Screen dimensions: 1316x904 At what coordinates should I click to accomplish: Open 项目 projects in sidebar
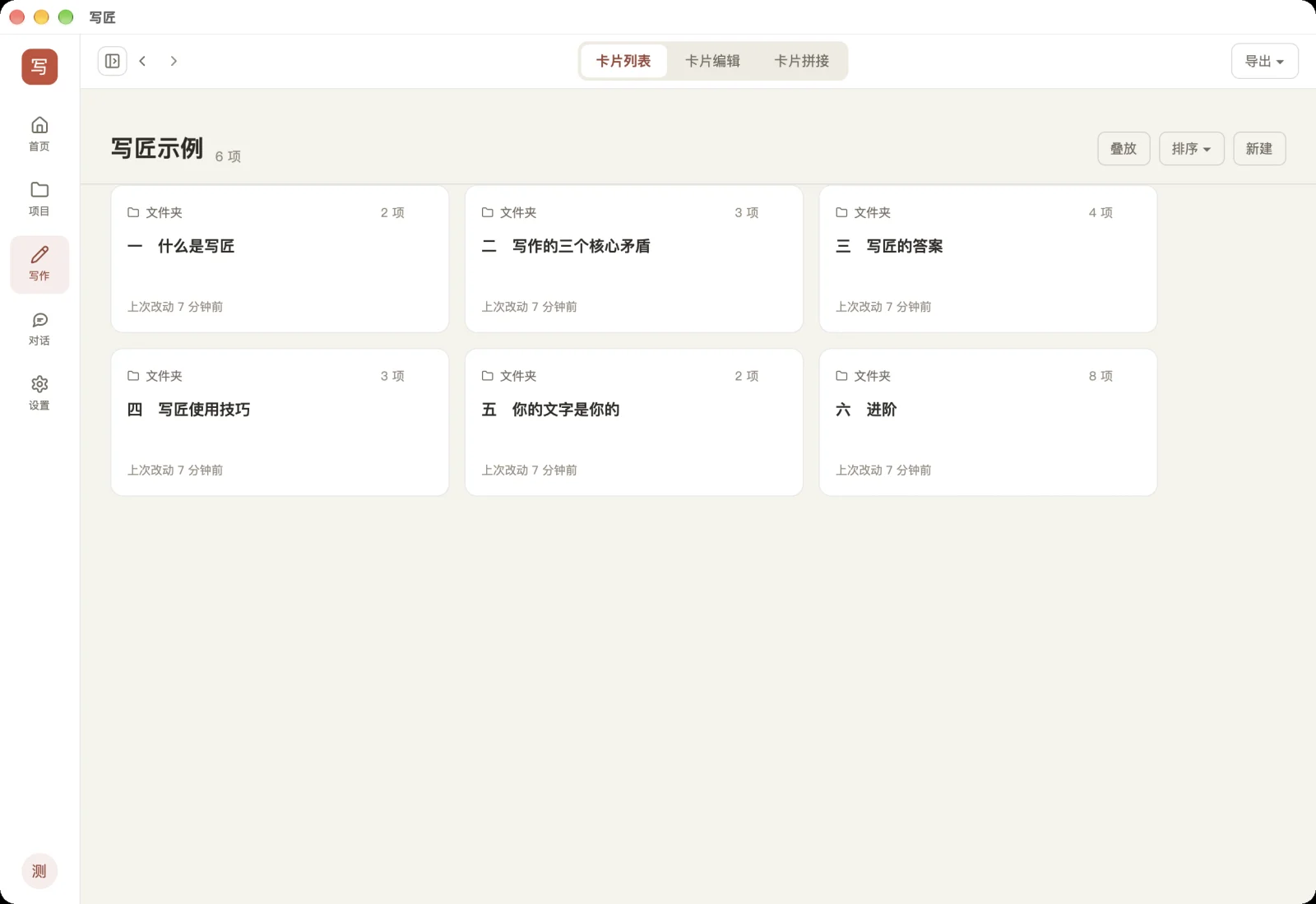pos(39,199)
